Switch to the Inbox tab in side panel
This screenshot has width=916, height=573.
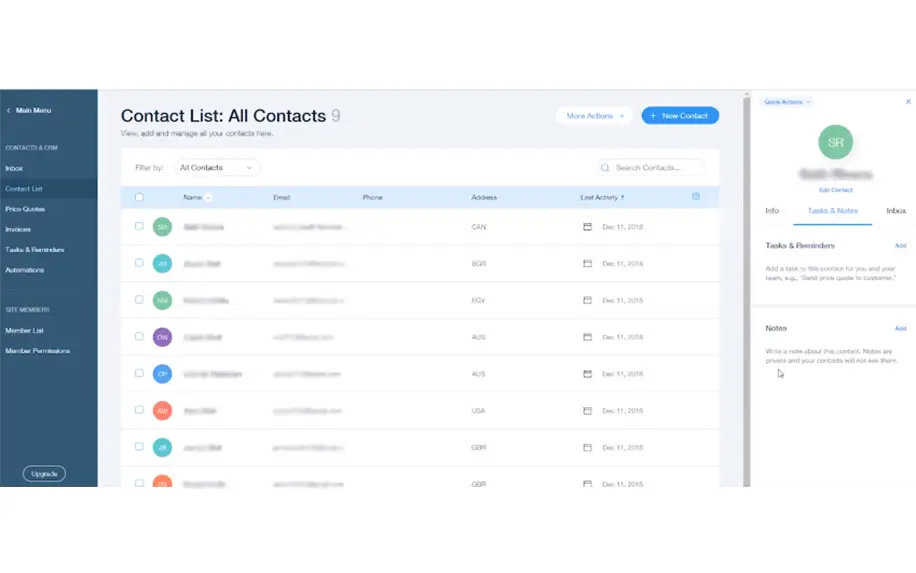pyautogui.click(x=896, y=210)
